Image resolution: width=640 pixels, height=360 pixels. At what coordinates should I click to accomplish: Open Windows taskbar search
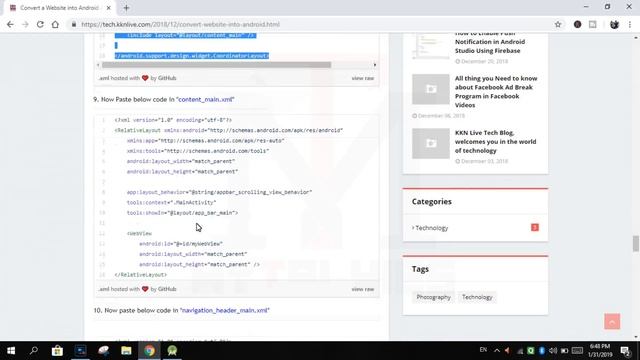point(34,351)
